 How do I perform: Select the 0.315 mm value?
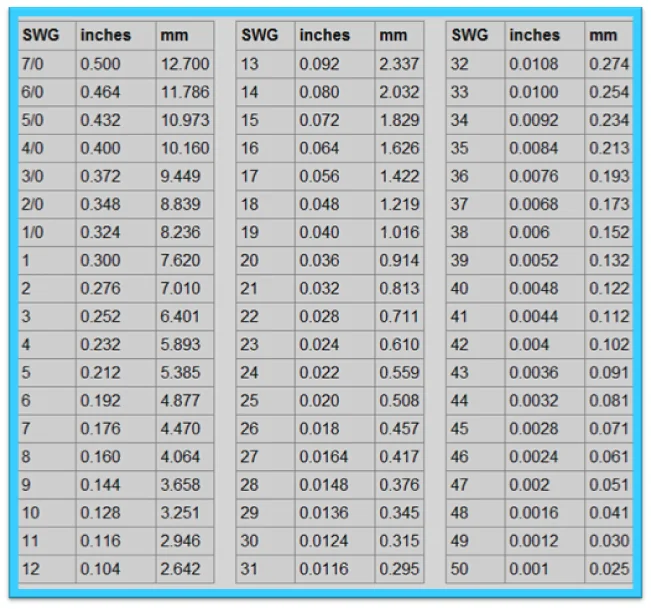click(x=399, y=541)
